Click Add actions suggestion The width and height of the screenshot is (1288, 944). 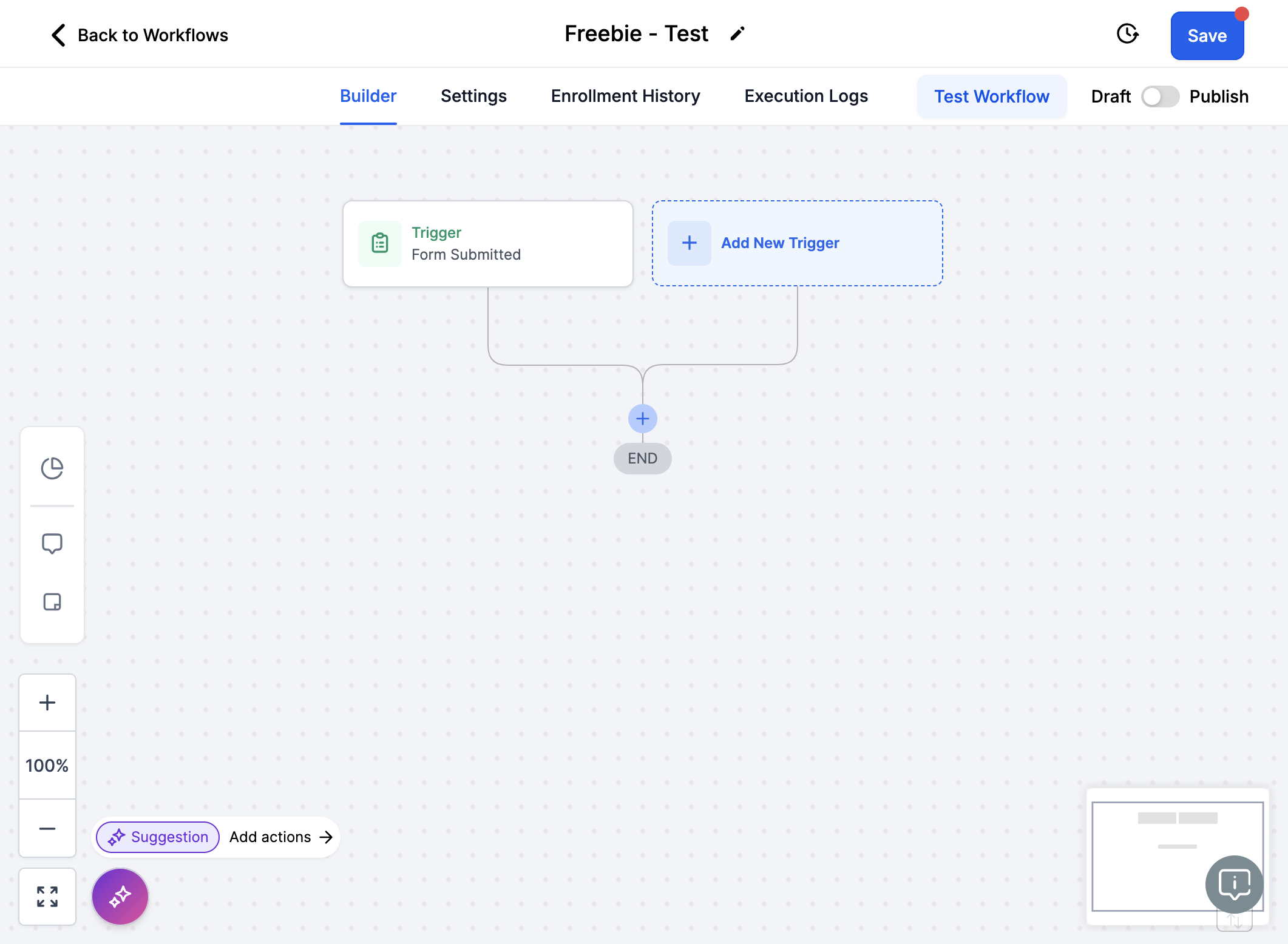pos(282,837)
